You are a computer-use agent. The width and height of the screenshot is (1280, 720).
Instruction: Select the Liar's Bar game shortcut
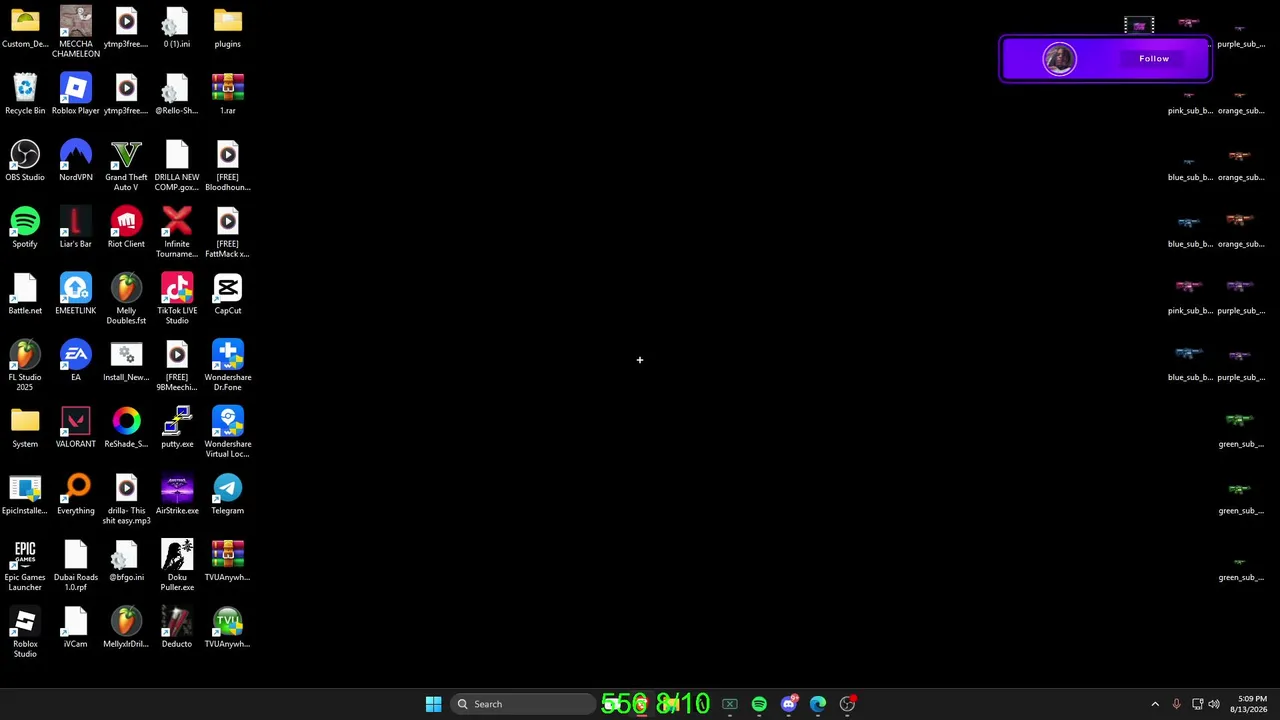76,228
